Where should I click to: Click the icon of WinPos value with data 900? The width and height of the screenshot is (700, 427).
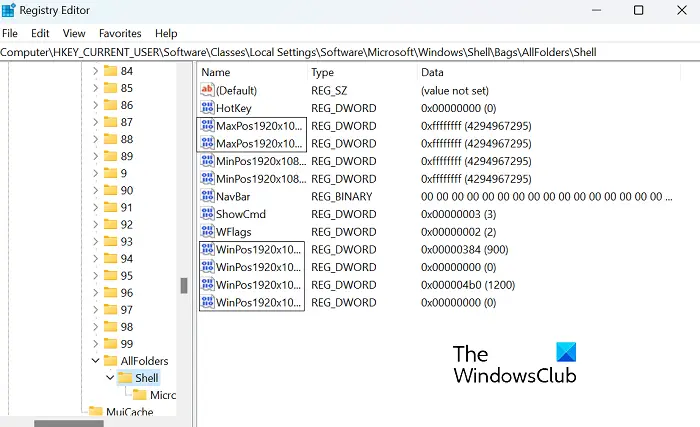[x=207, y=249]
